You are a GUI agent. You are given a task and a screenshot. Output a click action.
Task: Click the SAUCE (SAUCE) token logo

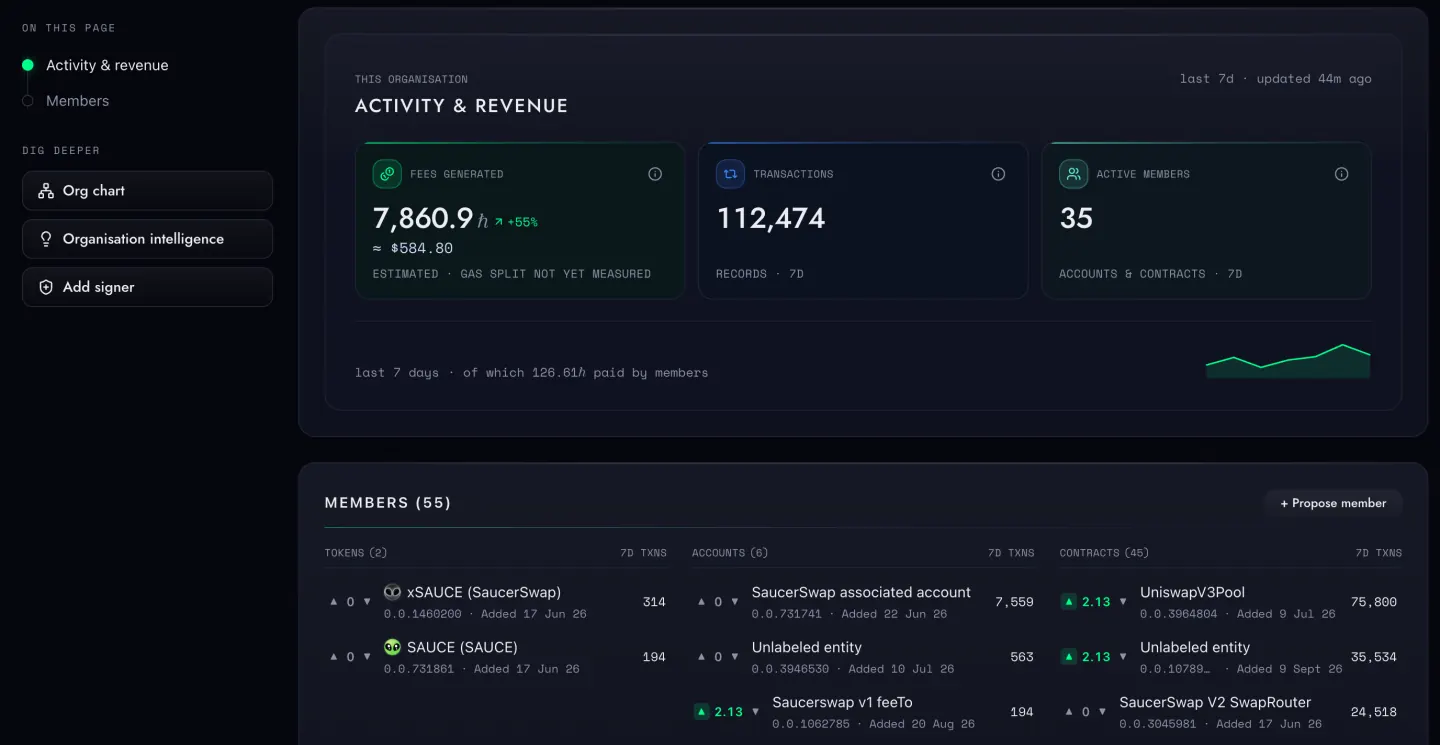click(x=392, y=647)
